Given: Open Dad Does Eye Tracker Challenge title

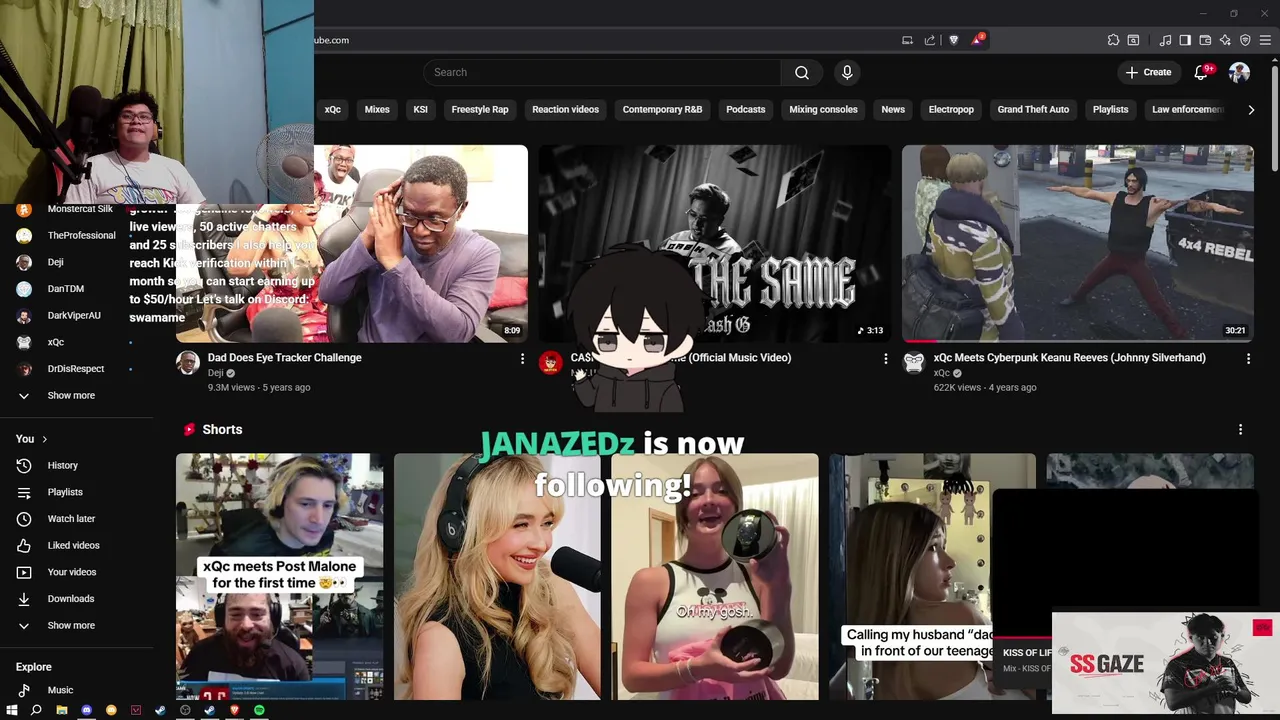Looking at the screenshot, I should pos(285,357).
